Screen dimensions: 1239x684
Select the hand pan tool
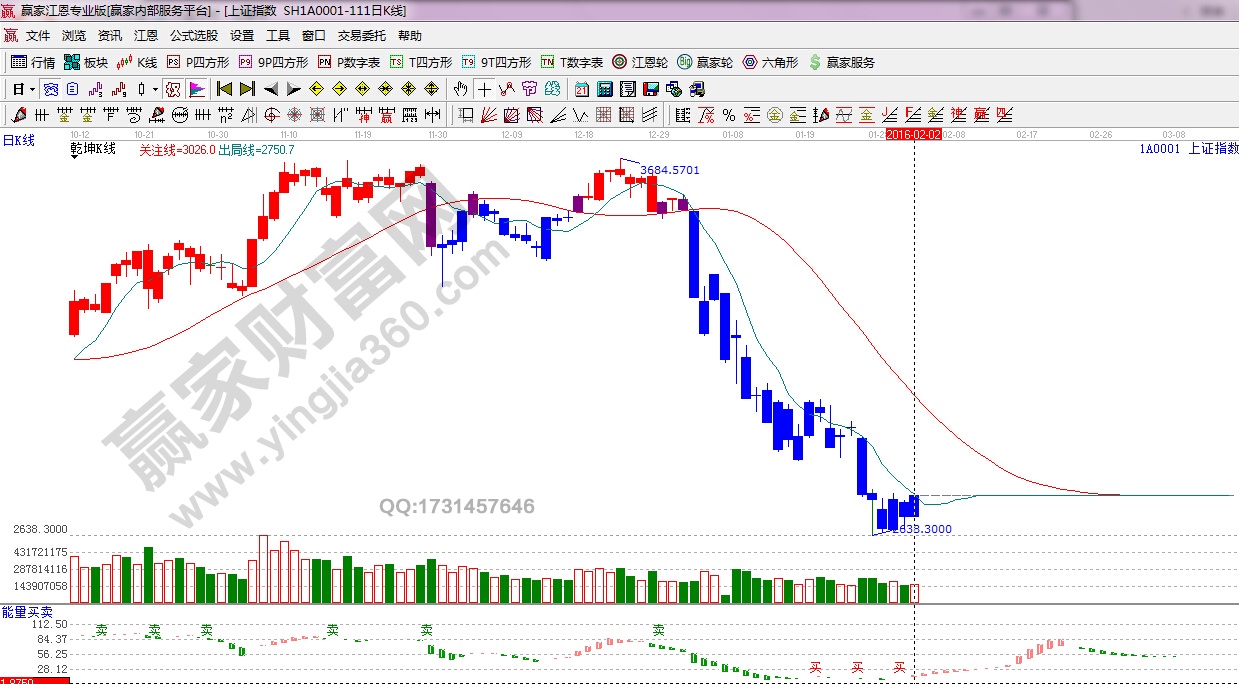[x=461, y=89]
